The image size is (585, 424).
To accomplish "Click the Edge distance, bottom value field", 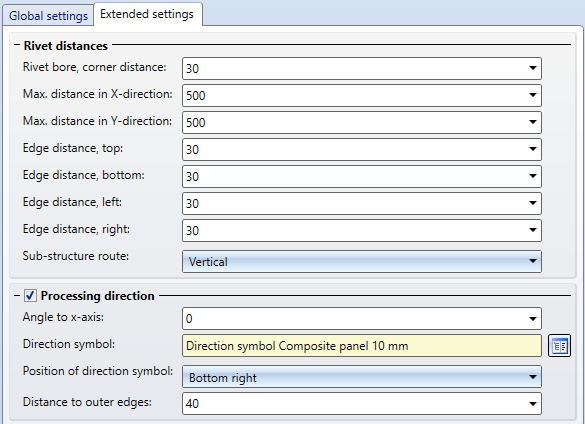I will [362, 176].
